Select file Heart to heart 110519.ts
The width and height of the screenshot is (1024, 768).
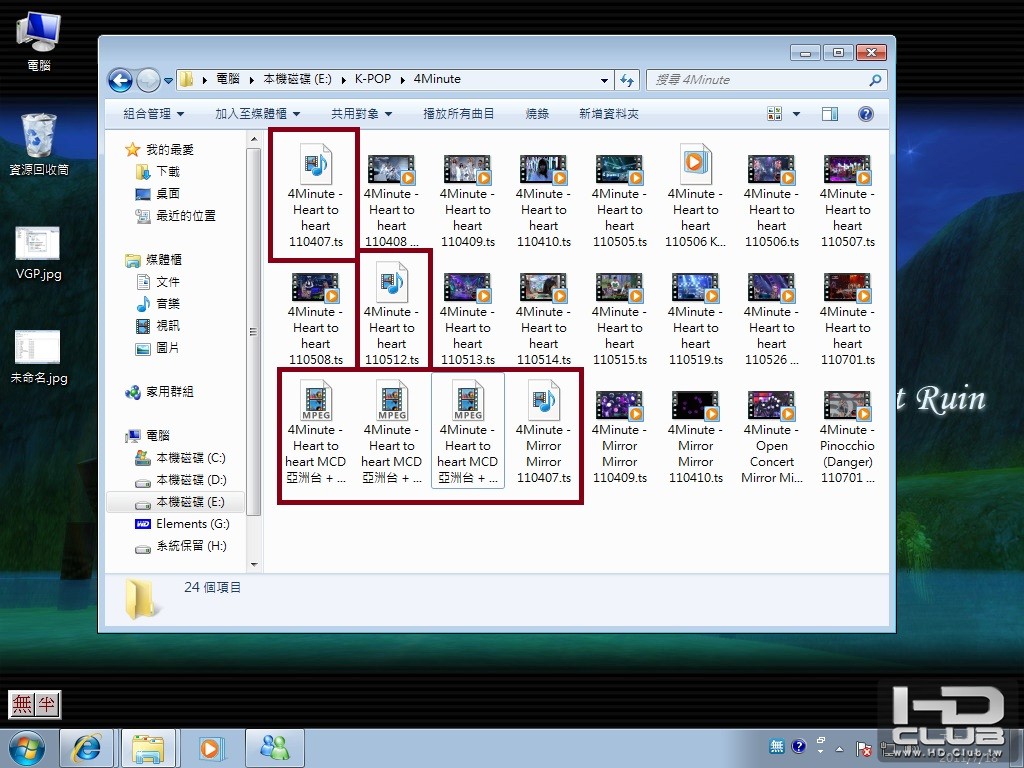pos(696,319)
